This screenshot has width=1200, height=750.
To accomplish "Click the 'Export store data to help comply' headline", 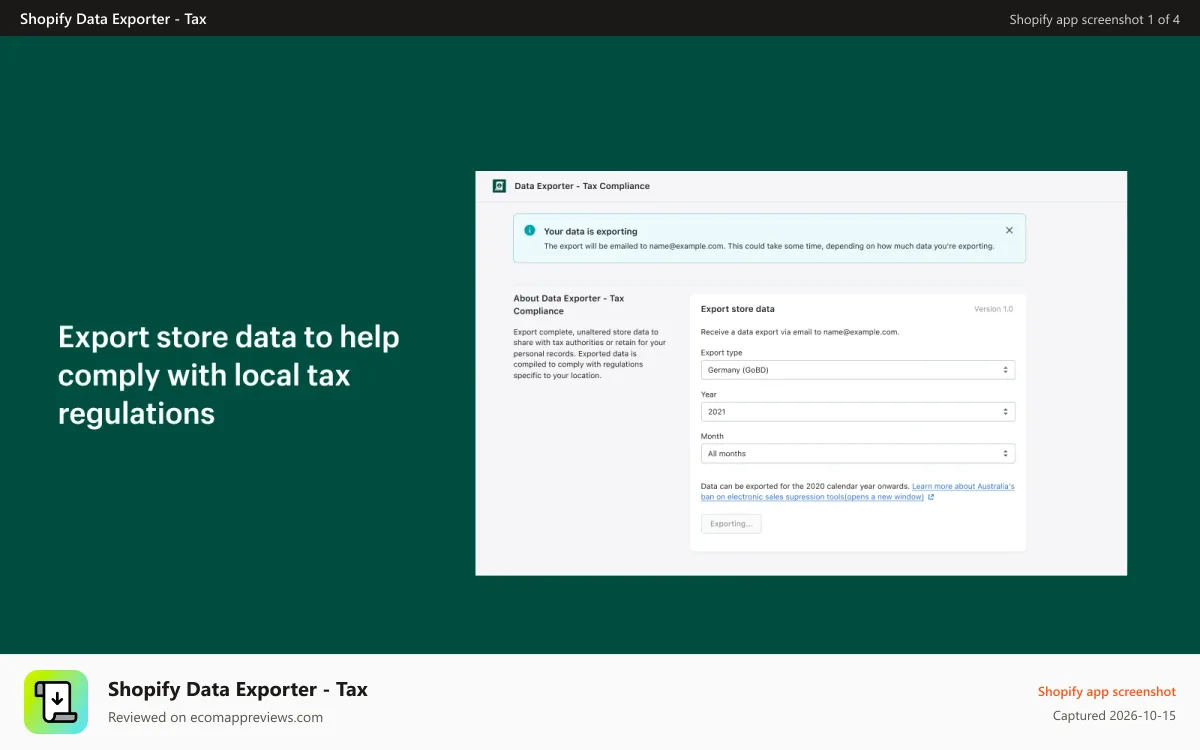I will 229,375.
